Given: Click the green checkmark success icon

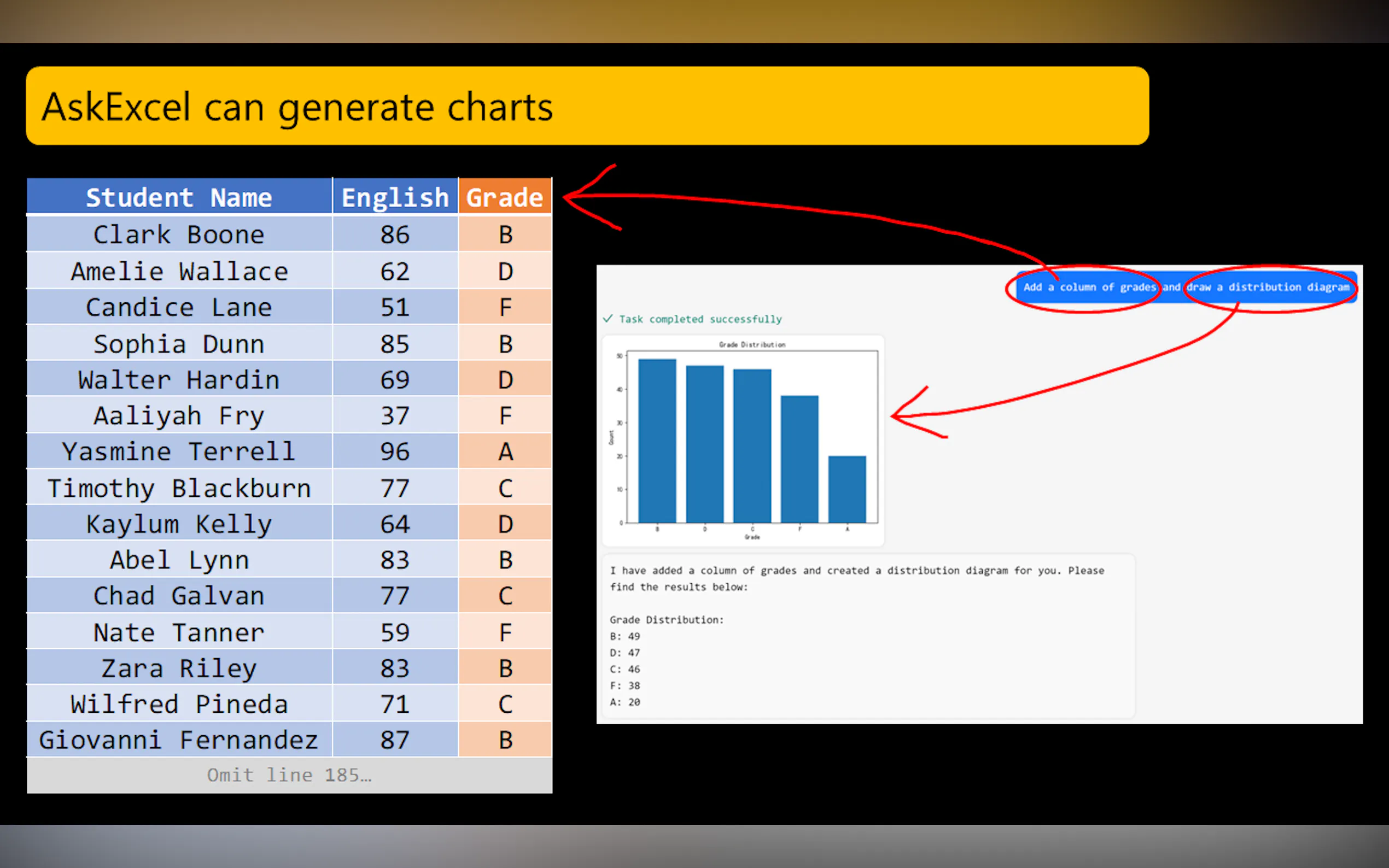Looking at the screenshot, I should click(x=608, y=319).
